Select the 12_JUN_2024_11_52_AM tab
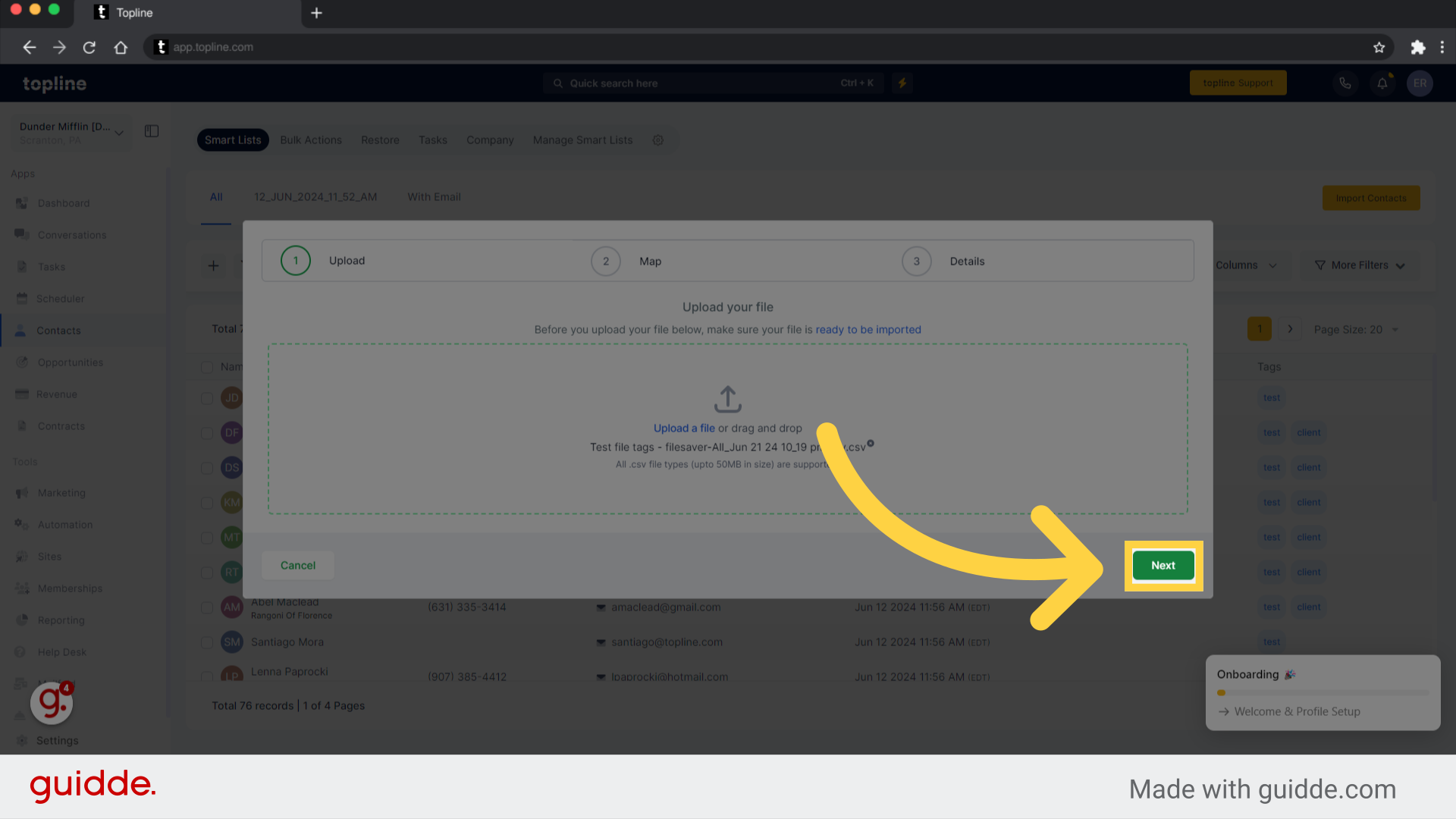The image size is (1456, 819). pyautogui.click(x=314, y=197)
